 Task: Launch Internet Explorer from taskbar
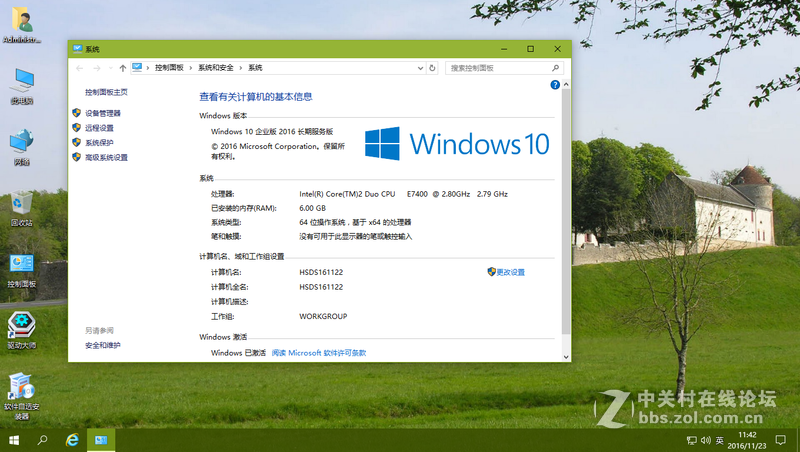tap(72, 440)
